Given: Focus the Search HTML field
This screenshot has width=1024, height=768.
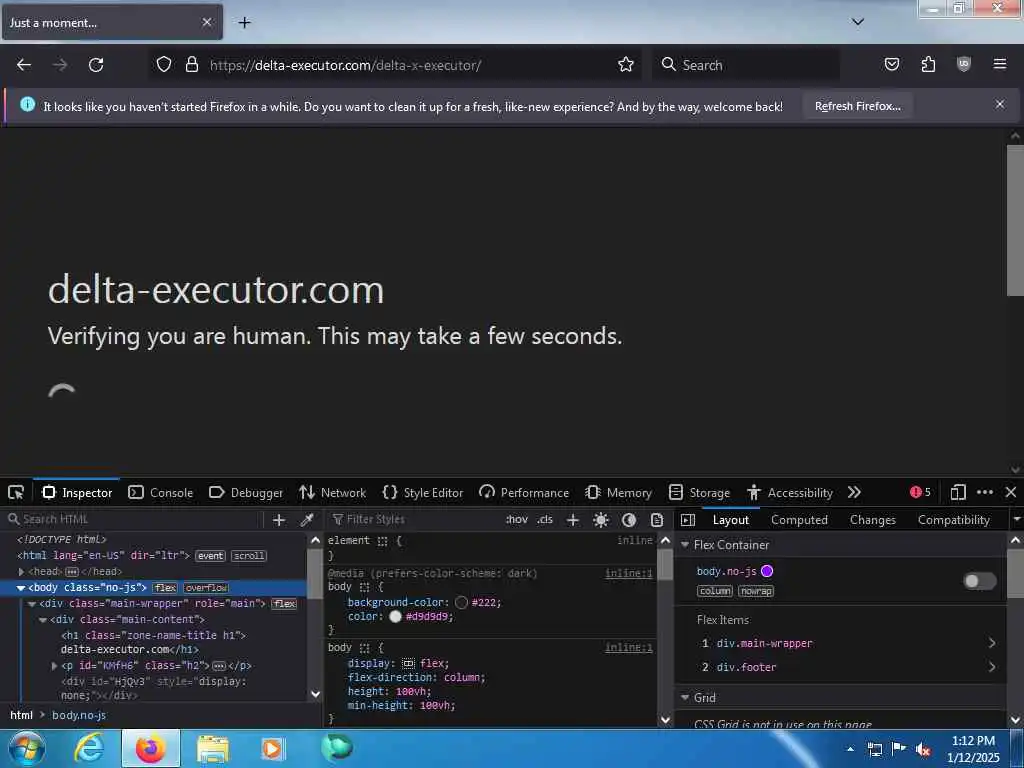Looking at the screenshot, I should [x=134, y=520].
